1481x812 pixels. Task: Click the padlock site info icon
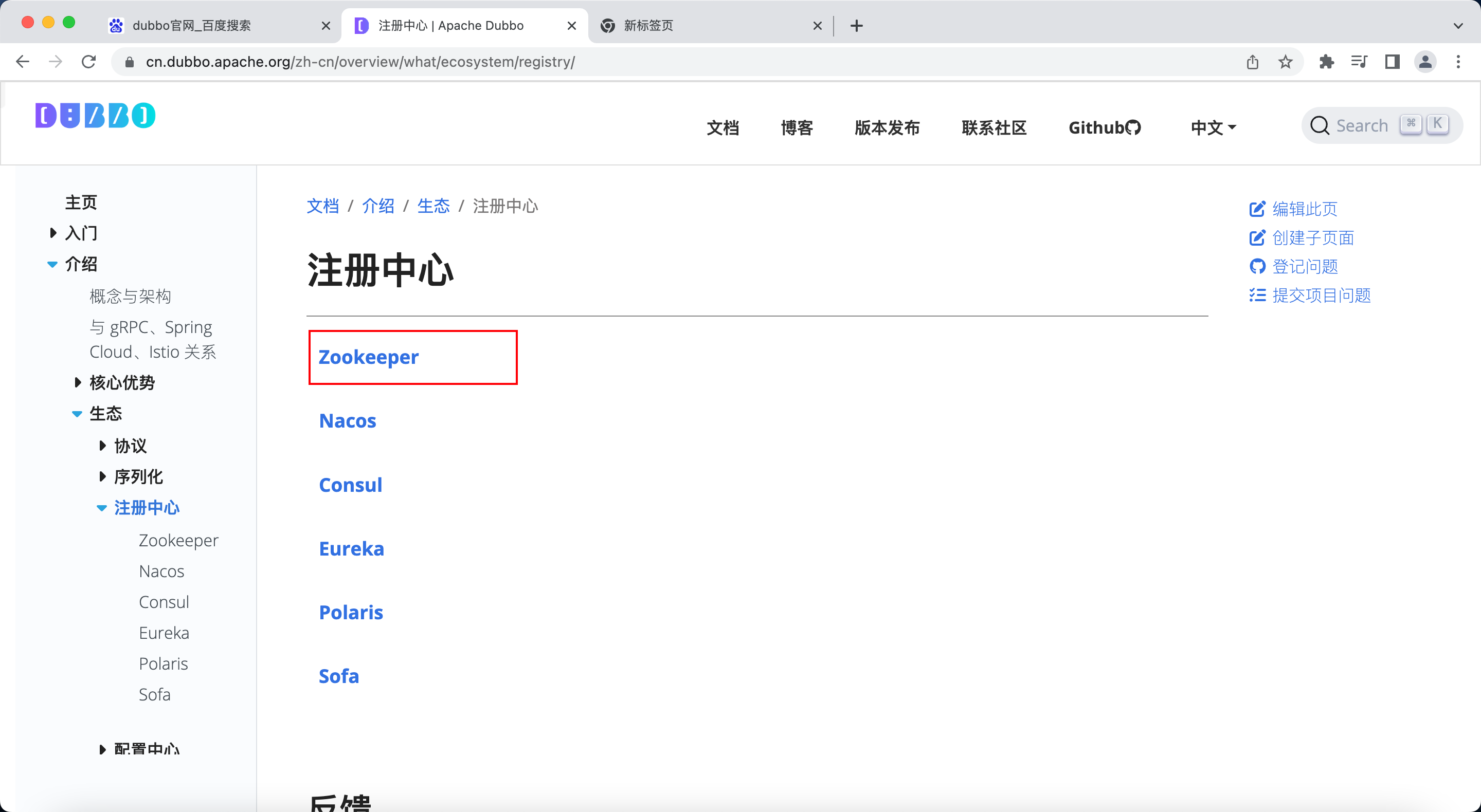pyautogui.click(x=130, y=62)
